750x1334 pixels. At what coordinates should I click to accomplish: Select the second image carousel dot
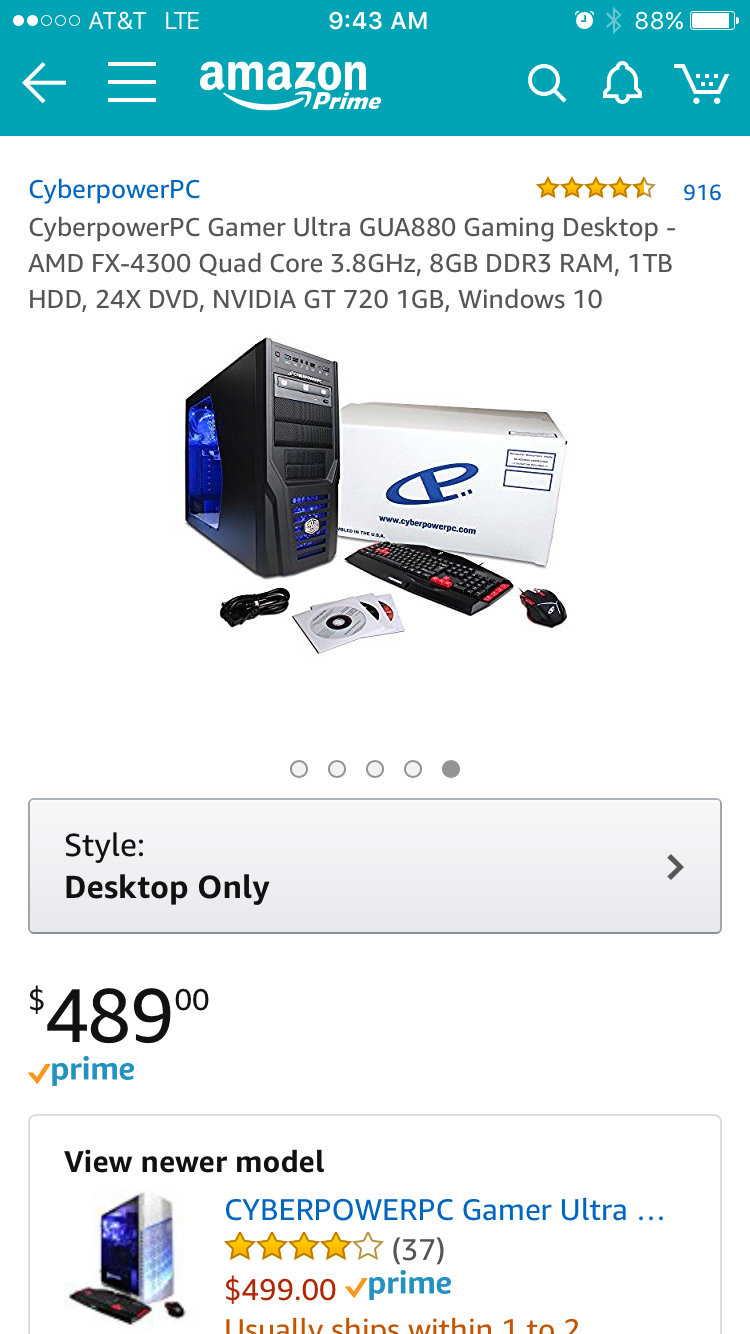[x=337, y=769]
